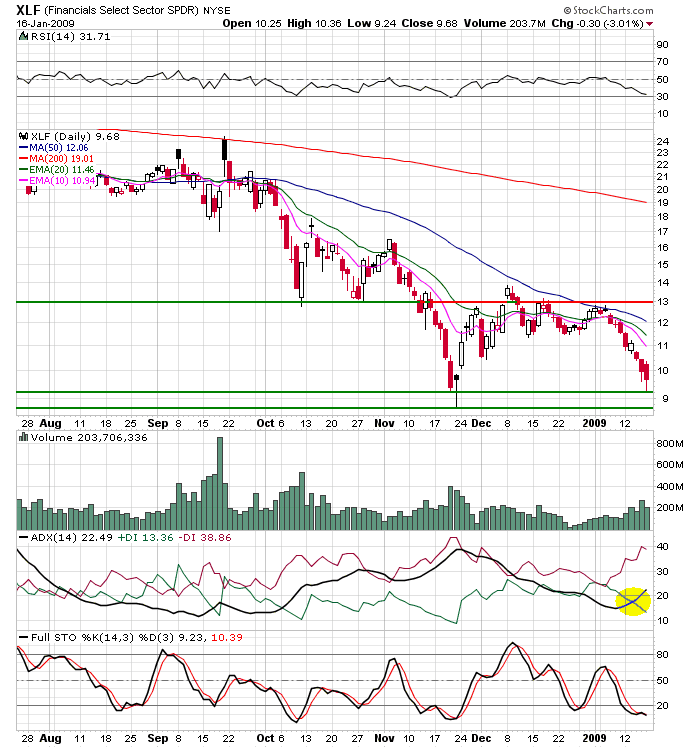Click the Volume 203,706,336 panel label
The image size is (700, 748).
[x=89, y=437]
